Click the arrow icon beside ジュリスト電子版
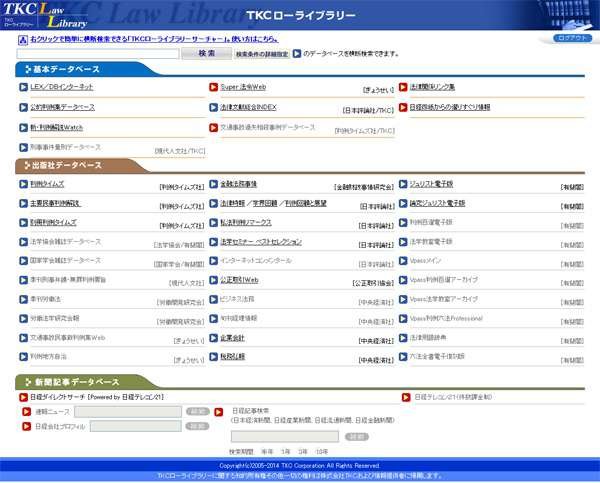 pyautogui.click(x=403, y=184)
